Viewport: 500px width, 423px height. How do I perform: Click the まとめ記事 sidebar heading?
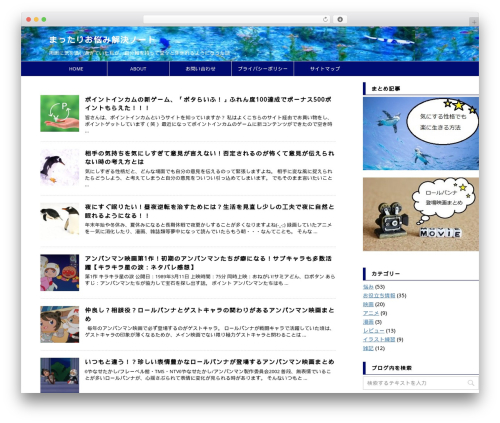pos(386,89)
